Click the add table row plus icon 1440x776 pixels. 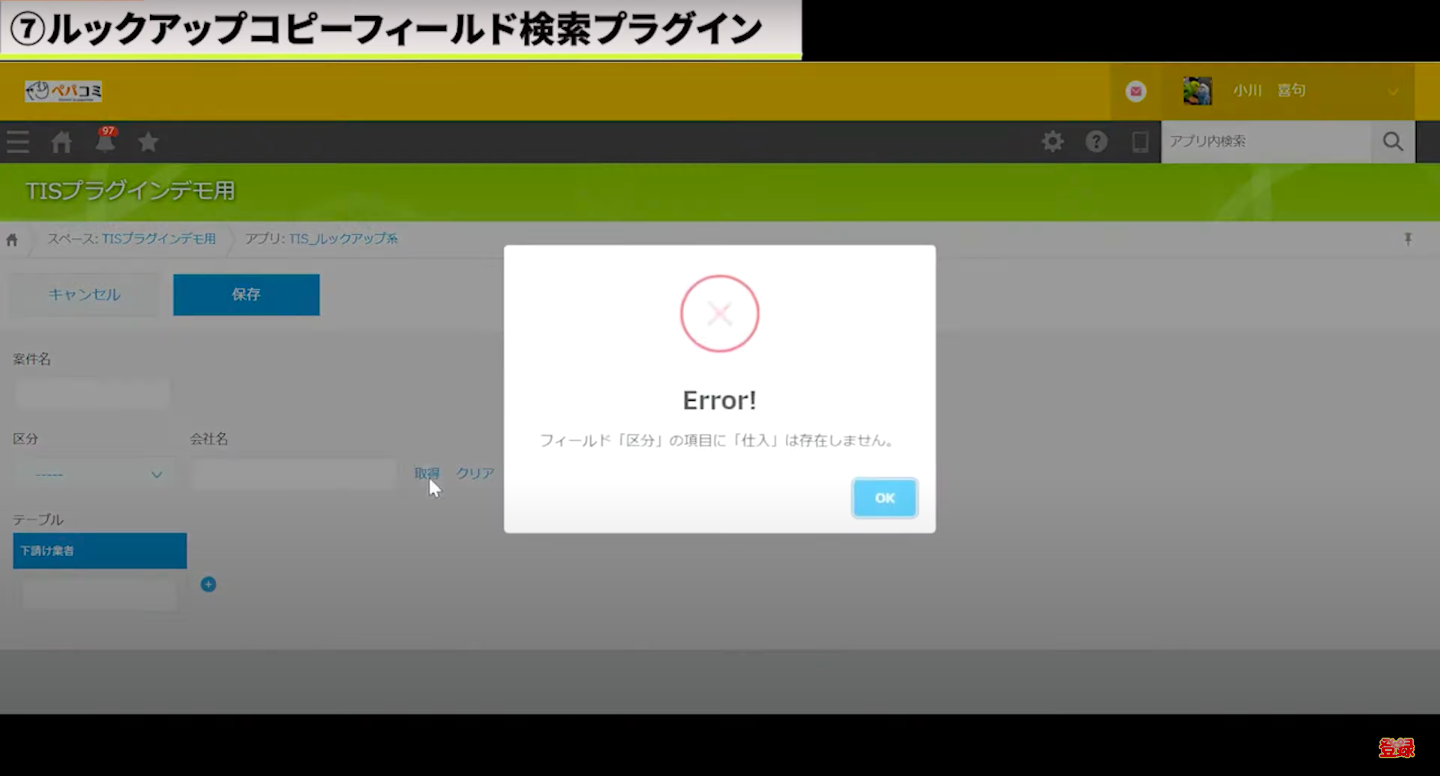[208, 584]
